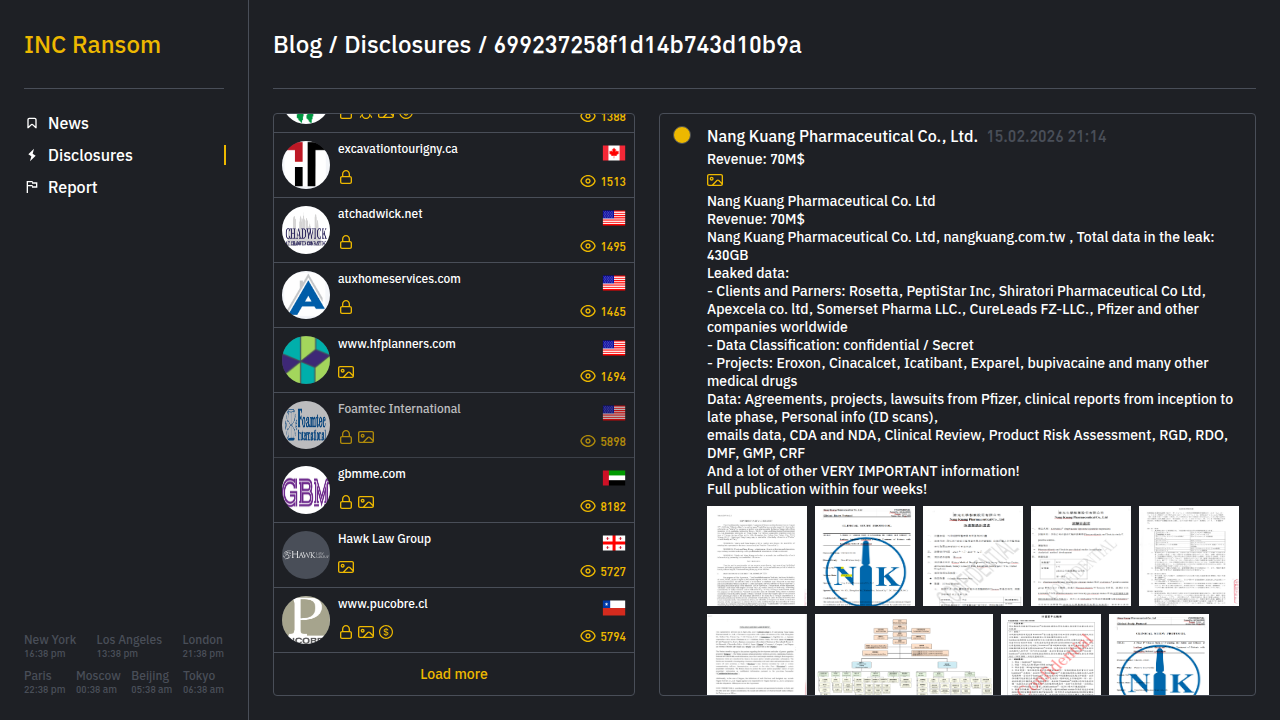Click the lightning icon beside Disclosures
Screen dimensions: 1280x720
pos(32,155)
